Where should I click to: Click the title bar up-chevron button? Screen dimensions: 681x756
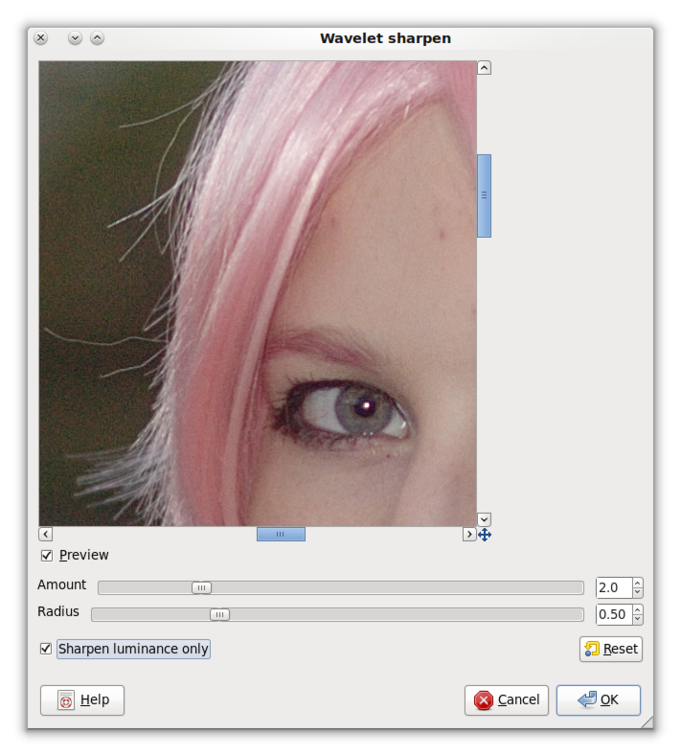(x=97, y=38)
